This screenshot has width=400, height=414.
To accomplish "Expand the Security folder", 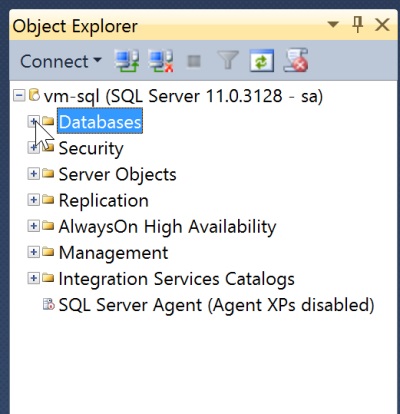I will pos(33,148).
